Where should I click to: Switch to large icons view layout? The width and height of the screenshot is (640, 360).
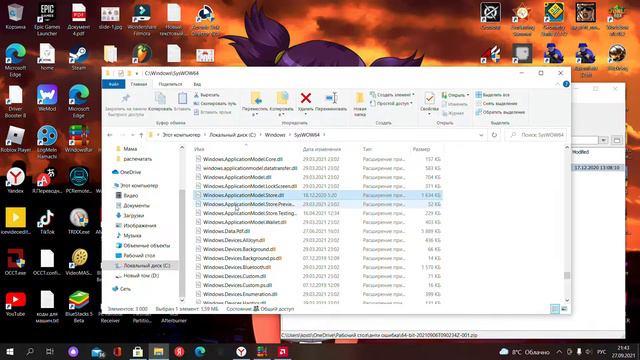click(x=564, y=309)
